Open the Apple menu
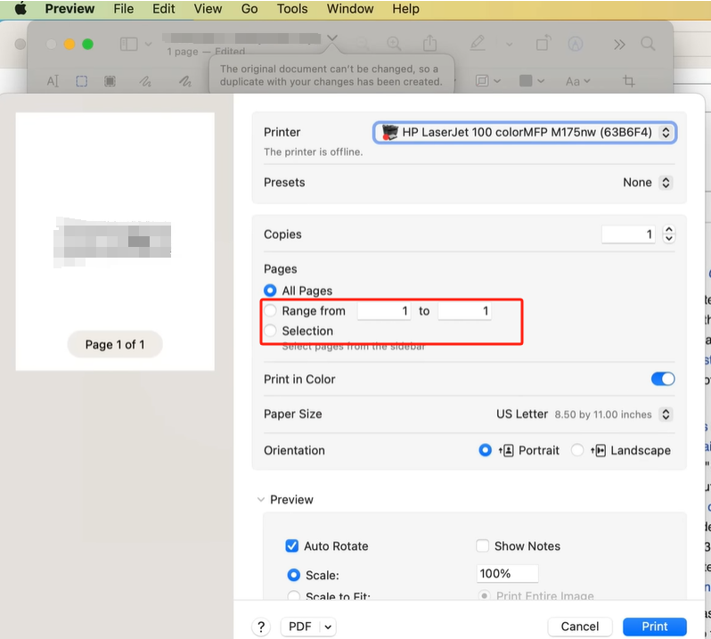 pyautogui.click(x=19, y=9)
